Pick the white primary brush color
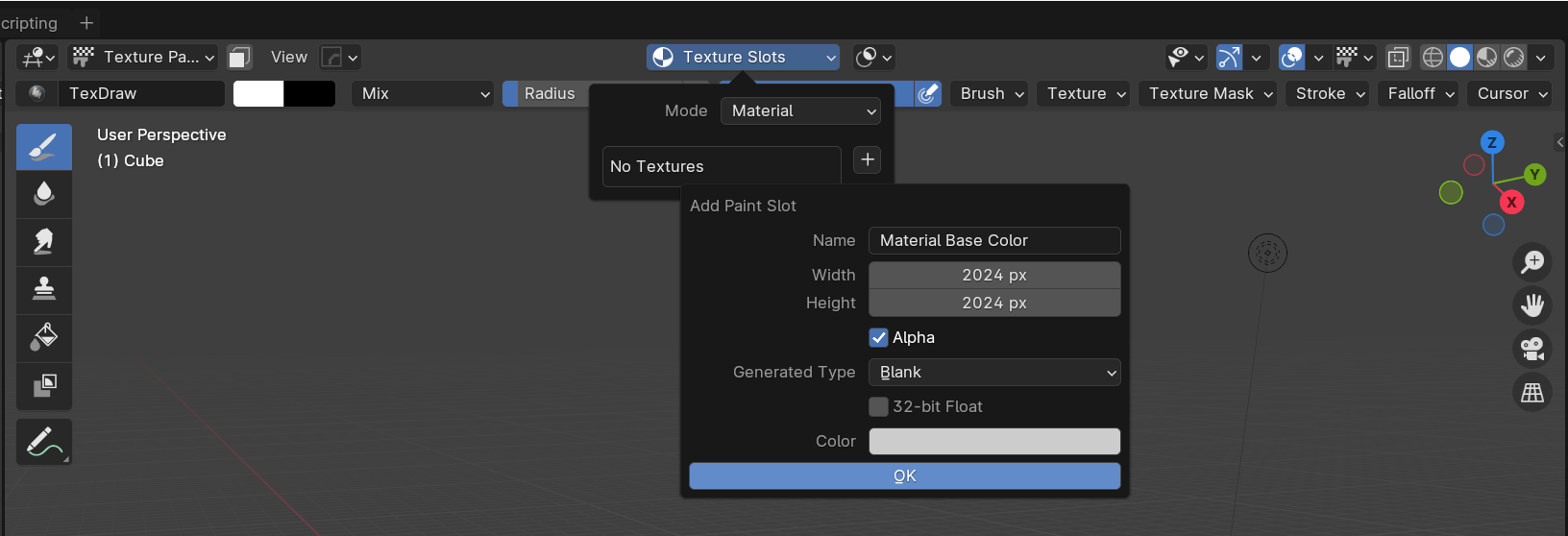Image resolution: width=1568 pixels, height=536 pixels. coord(258,93)
